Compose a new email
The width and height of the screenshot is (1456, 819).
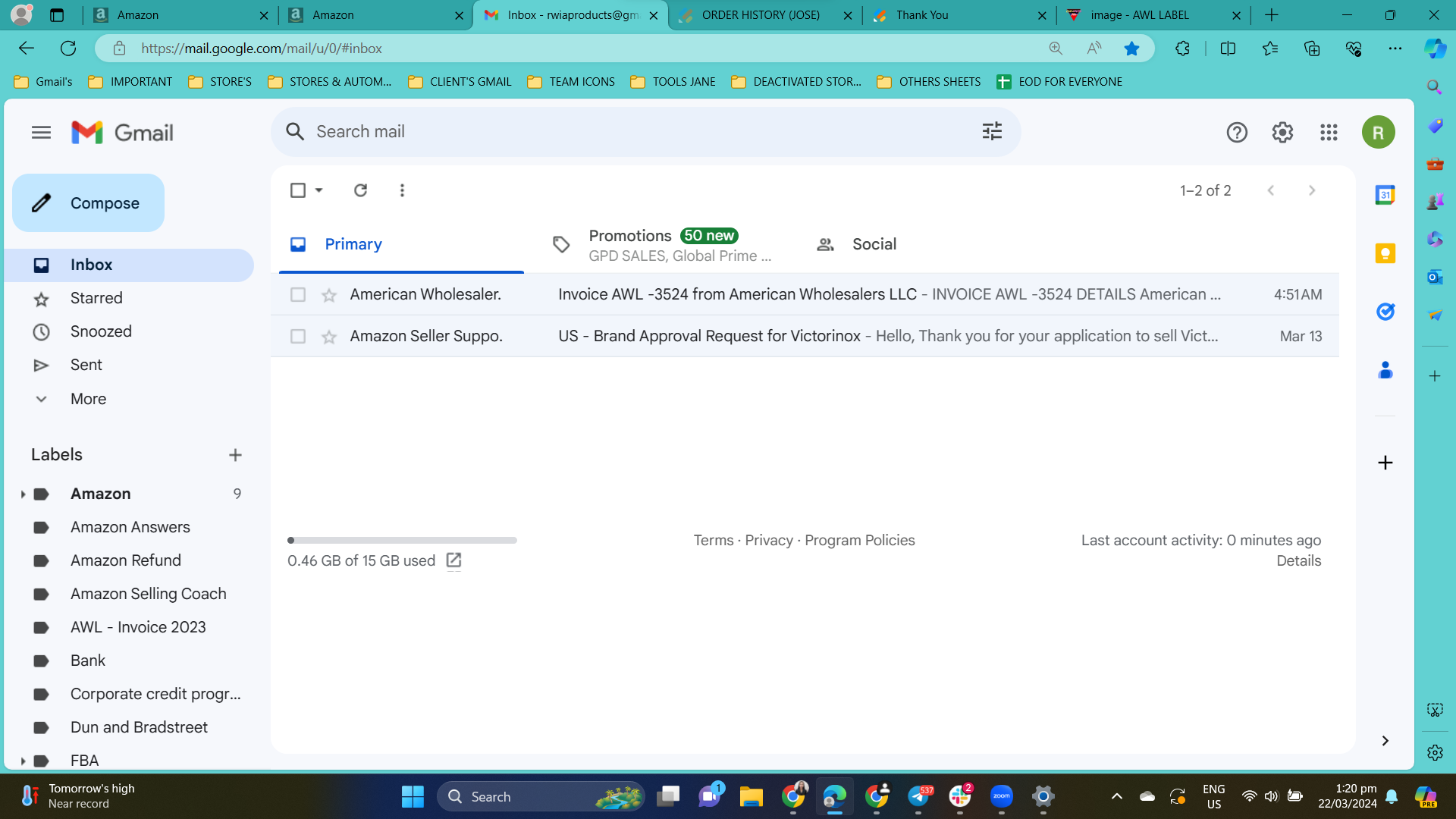pyautogui.click(x=88, y=203)
